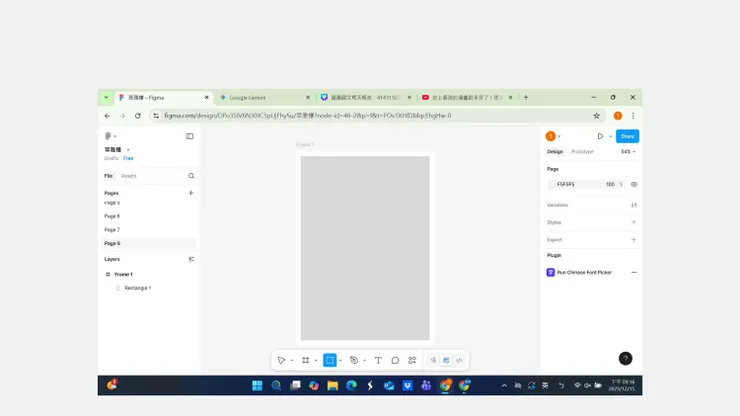This screenshot has height=416, width=740.
Task: Open the file name dropdown arrow
Action: point(128,150)
